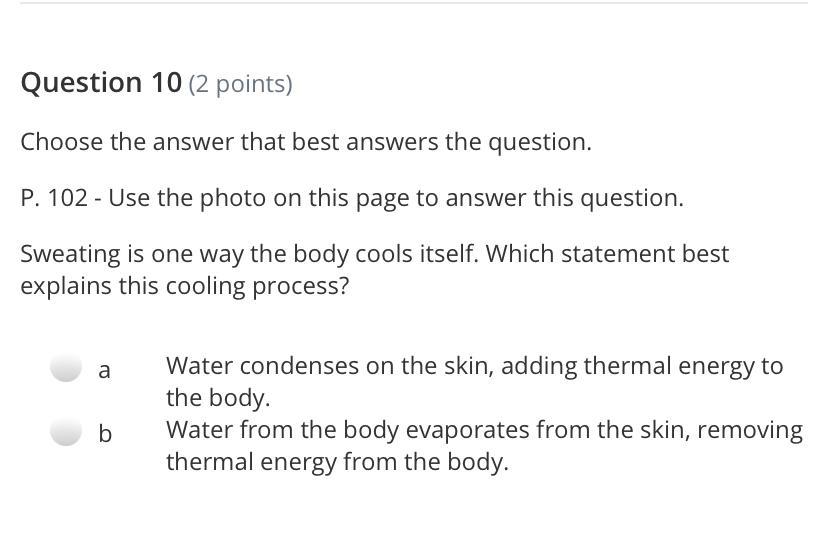
Task: Click the horizontal divider line above the question
Action: click(x=414, y=3)
